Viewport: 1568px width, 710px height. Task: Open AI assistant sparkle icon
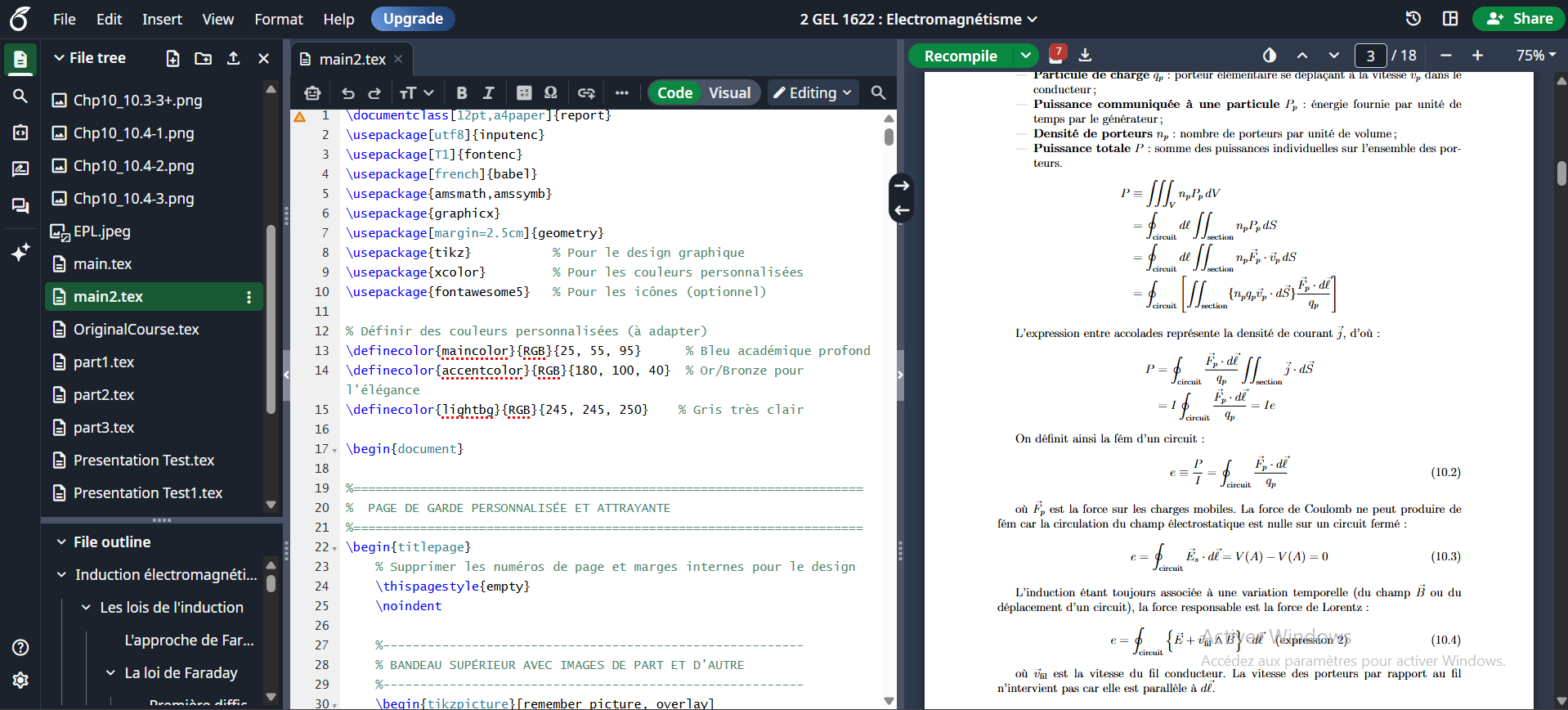coord(20,252)
